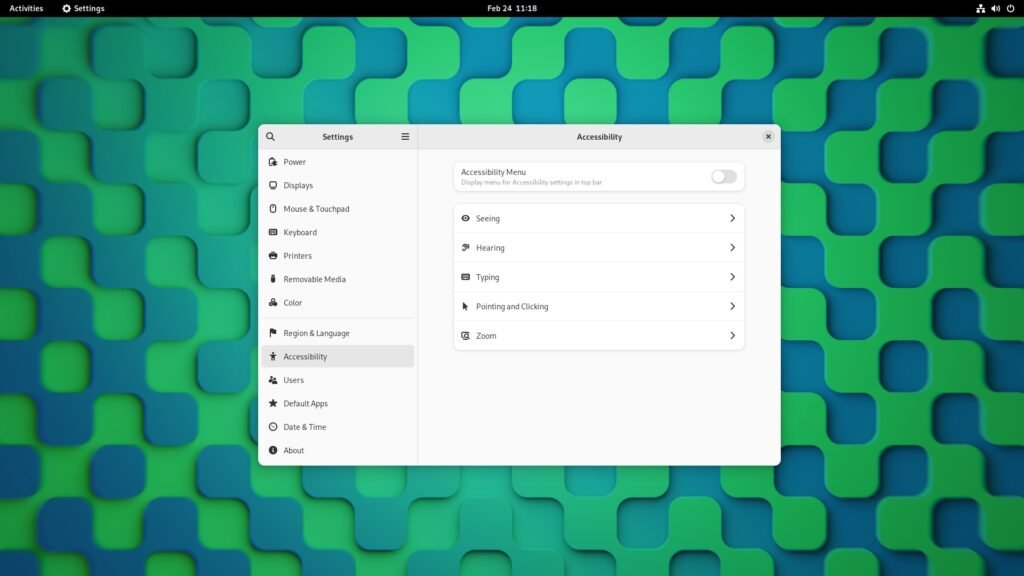Select Displays in the sidebar
Screen dimensions: 1024x576
click(x=338, y=185)
